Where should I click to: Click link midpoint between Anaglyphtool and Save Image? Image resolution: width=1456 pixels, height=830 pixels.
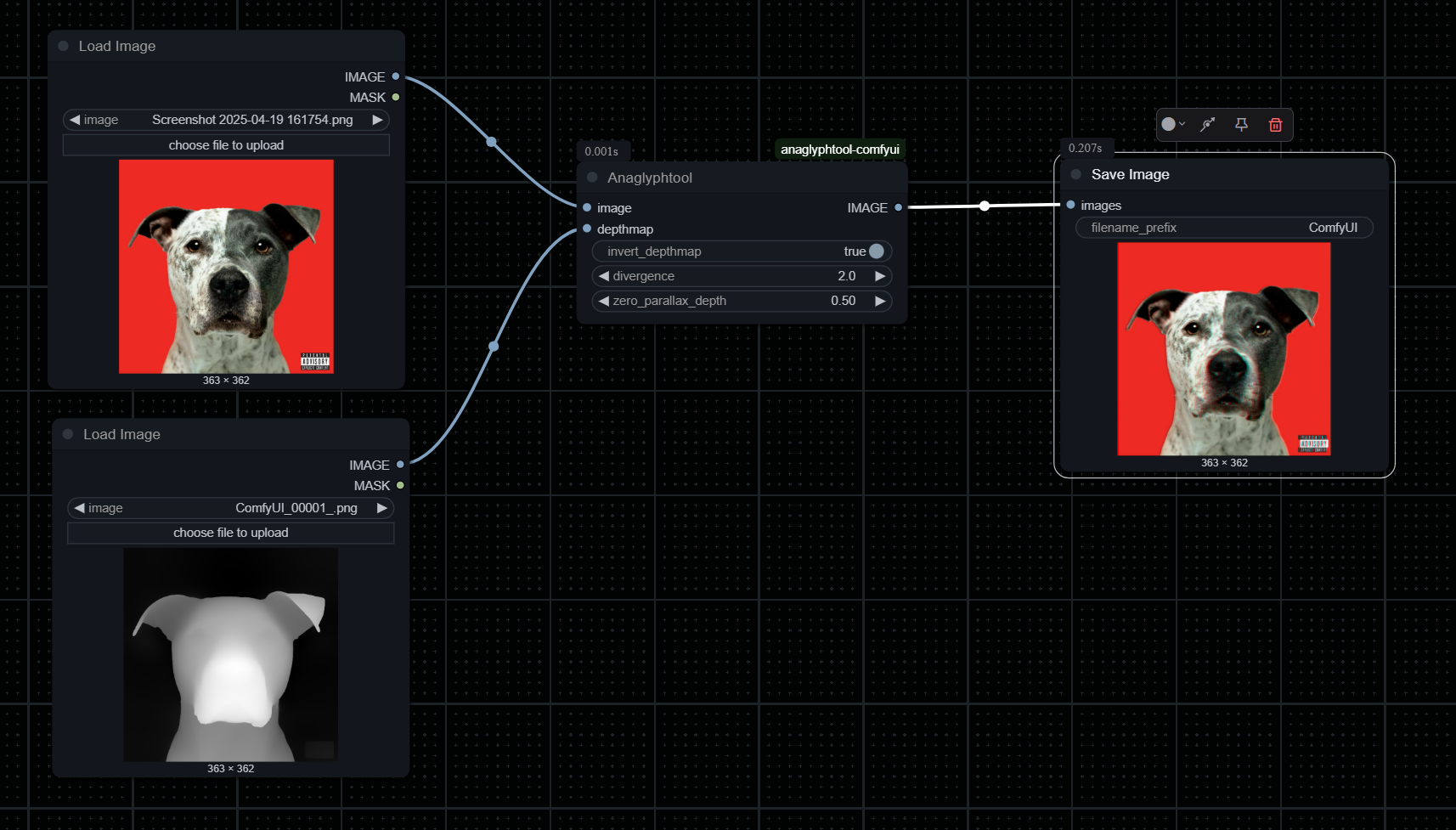985,206
